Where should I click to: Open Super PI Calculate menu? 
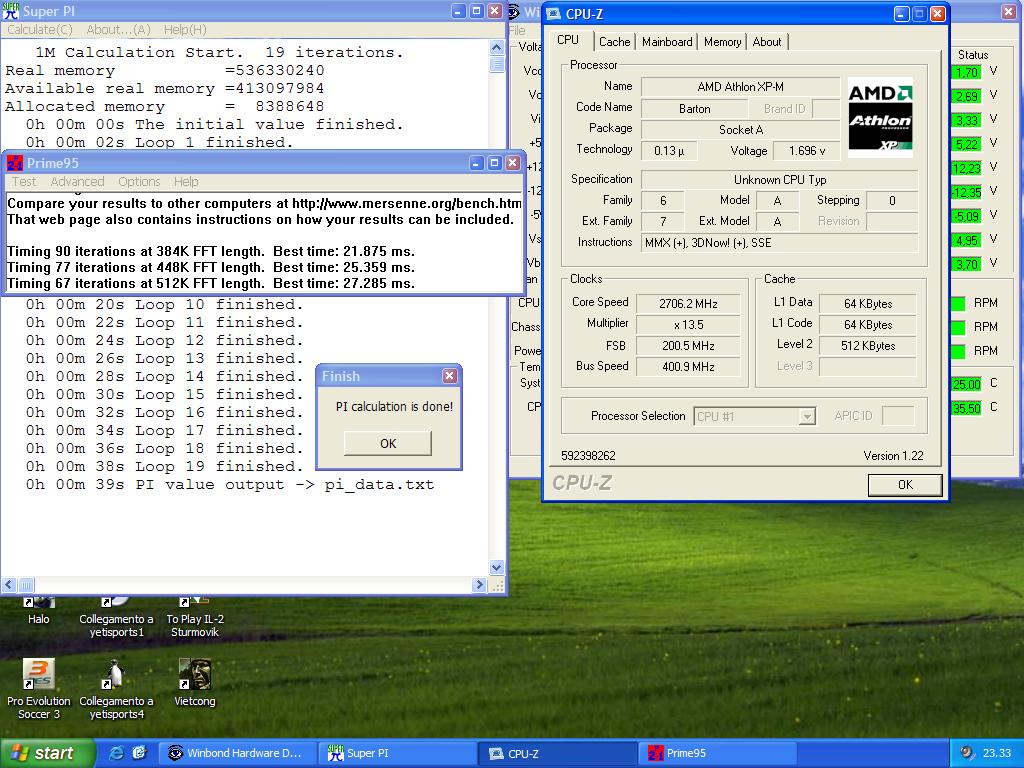point(40,29)
